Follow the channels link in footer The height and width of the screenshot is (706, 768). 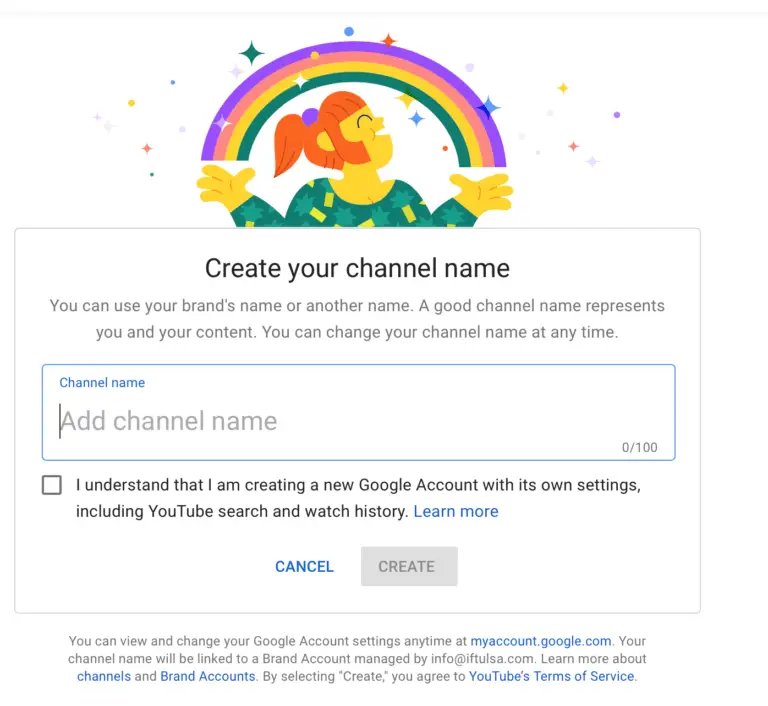104,676
